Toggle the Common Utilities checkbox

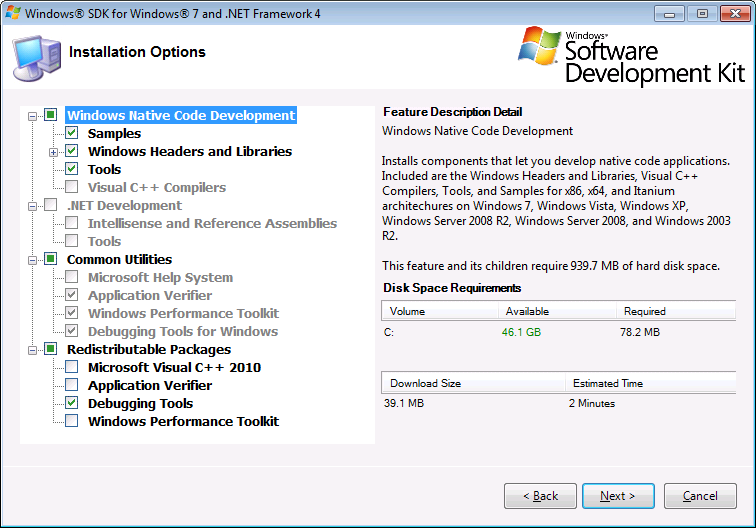click(51, 259)
